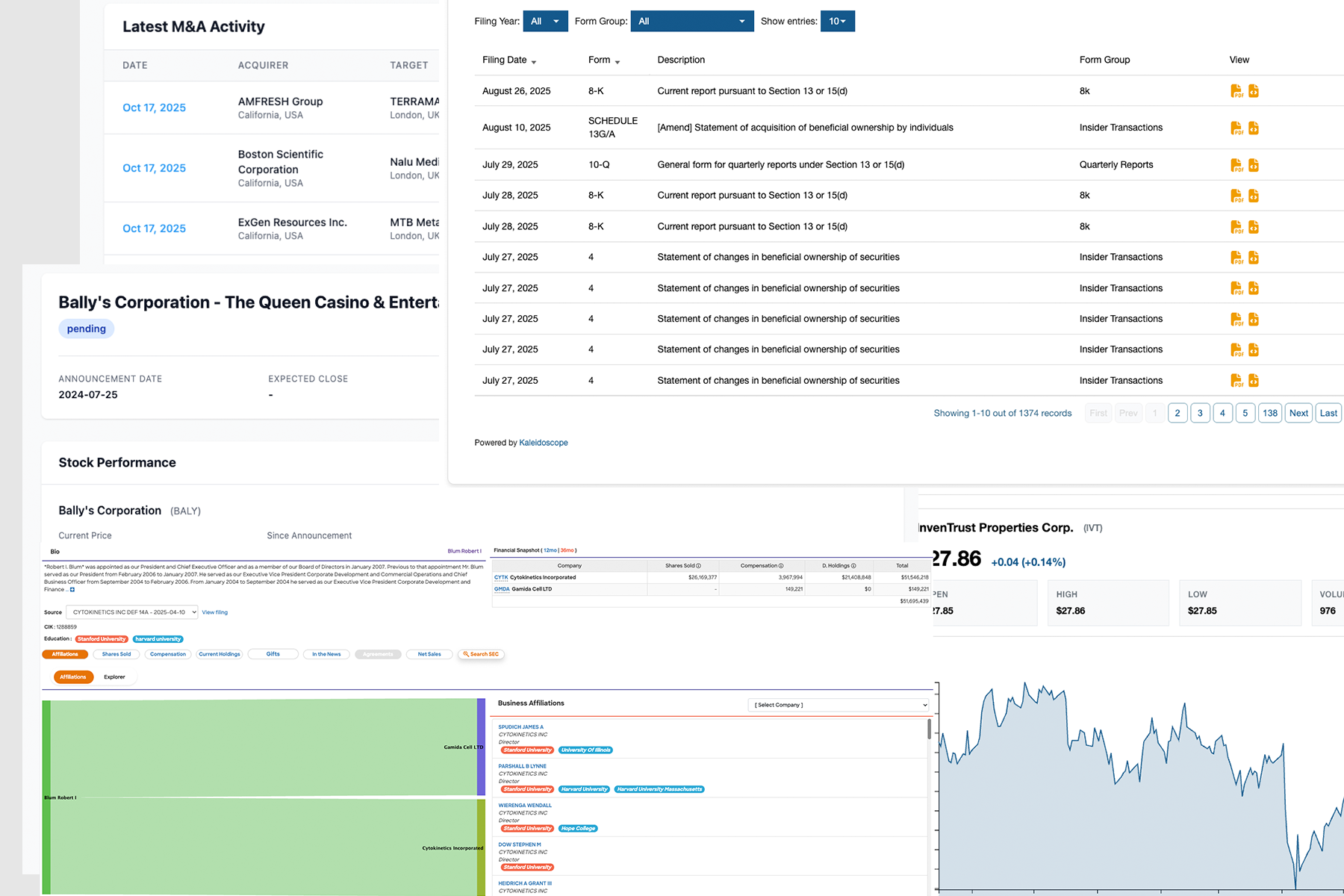The width and height of the screenshot is (1344, 896).
Task: Switch to the Compensation tab
Action: tap(168, 654)
